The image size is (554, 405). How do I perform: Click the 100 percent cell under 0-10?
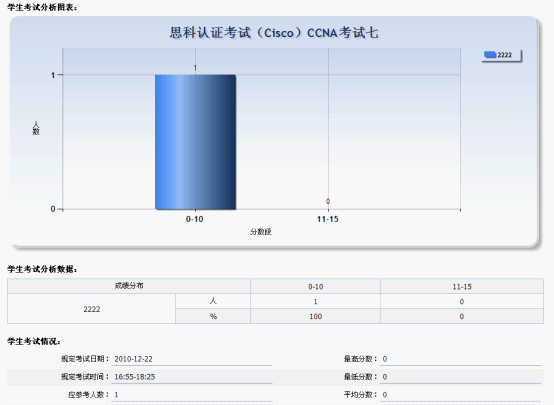coord(316,316)
